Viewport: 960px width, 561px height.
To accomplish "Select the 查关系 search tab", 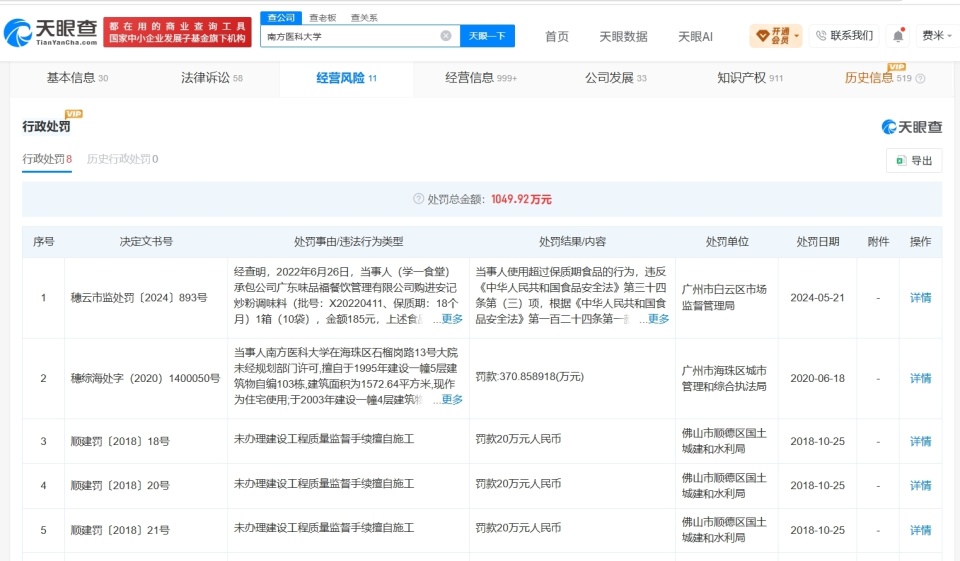I will [364, 18].
